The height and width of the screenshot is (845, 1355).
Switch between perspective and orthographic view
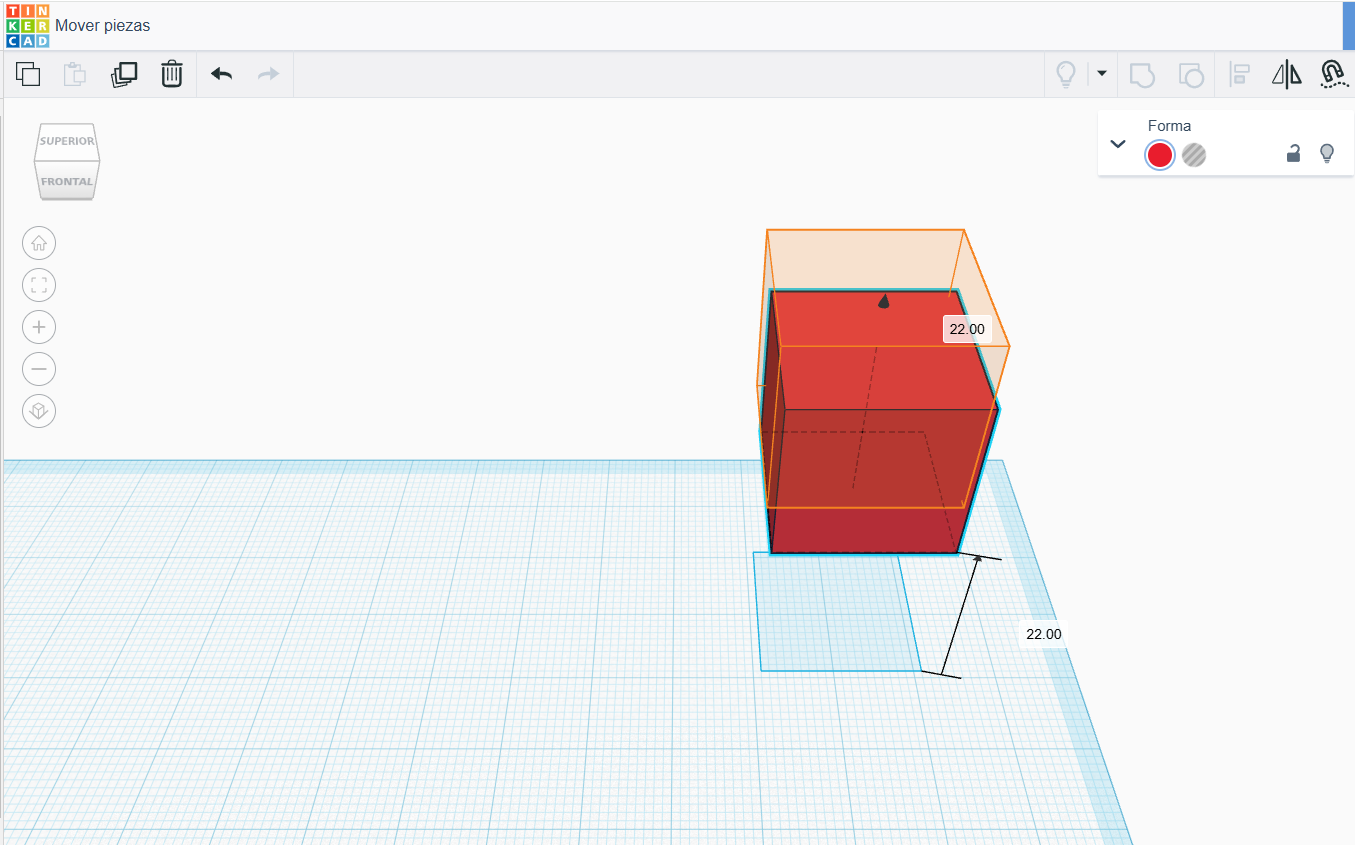click(x=39, y=411)
